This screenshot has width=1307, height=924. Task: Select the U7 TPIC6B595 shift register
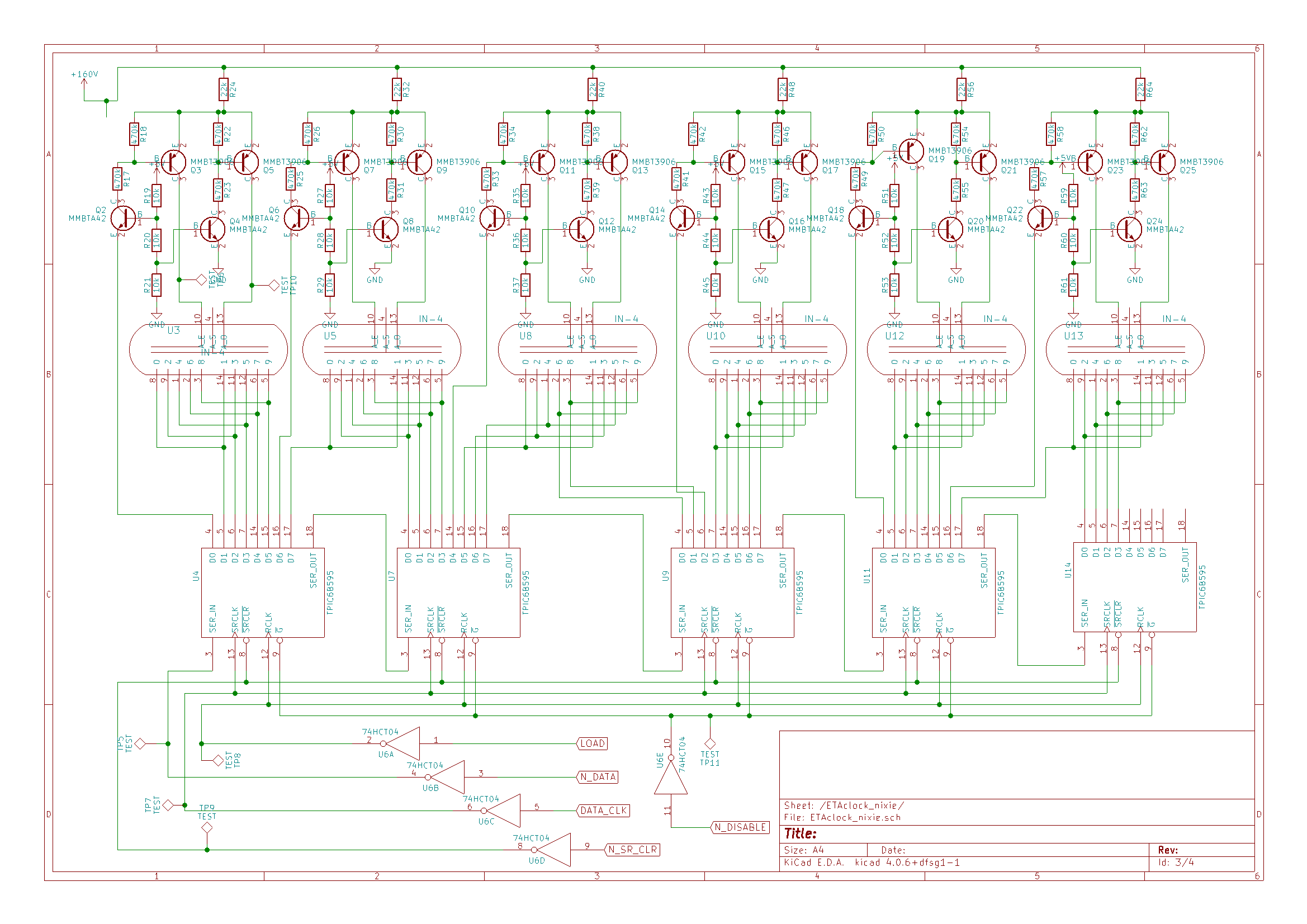click(x=458, y=593)
